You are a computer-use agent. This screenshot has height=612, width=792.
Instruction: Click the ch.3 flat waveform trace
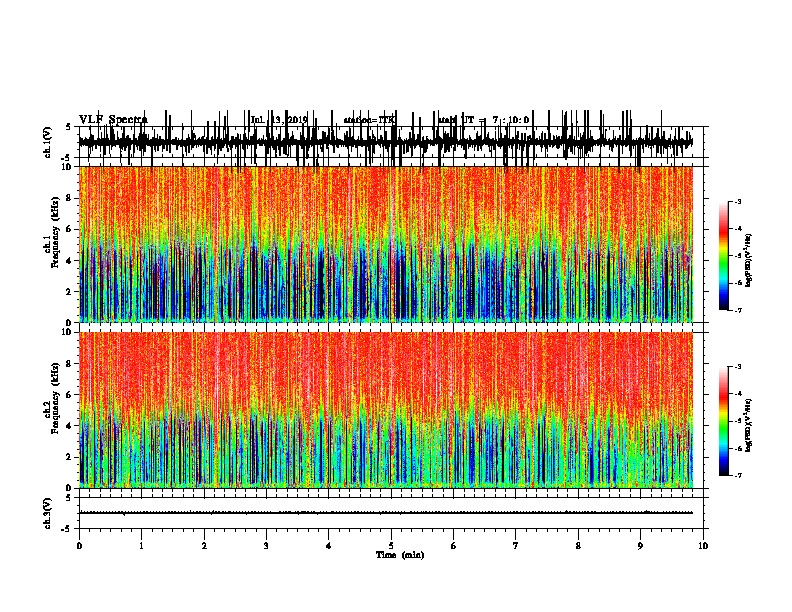tap(386, 513)
